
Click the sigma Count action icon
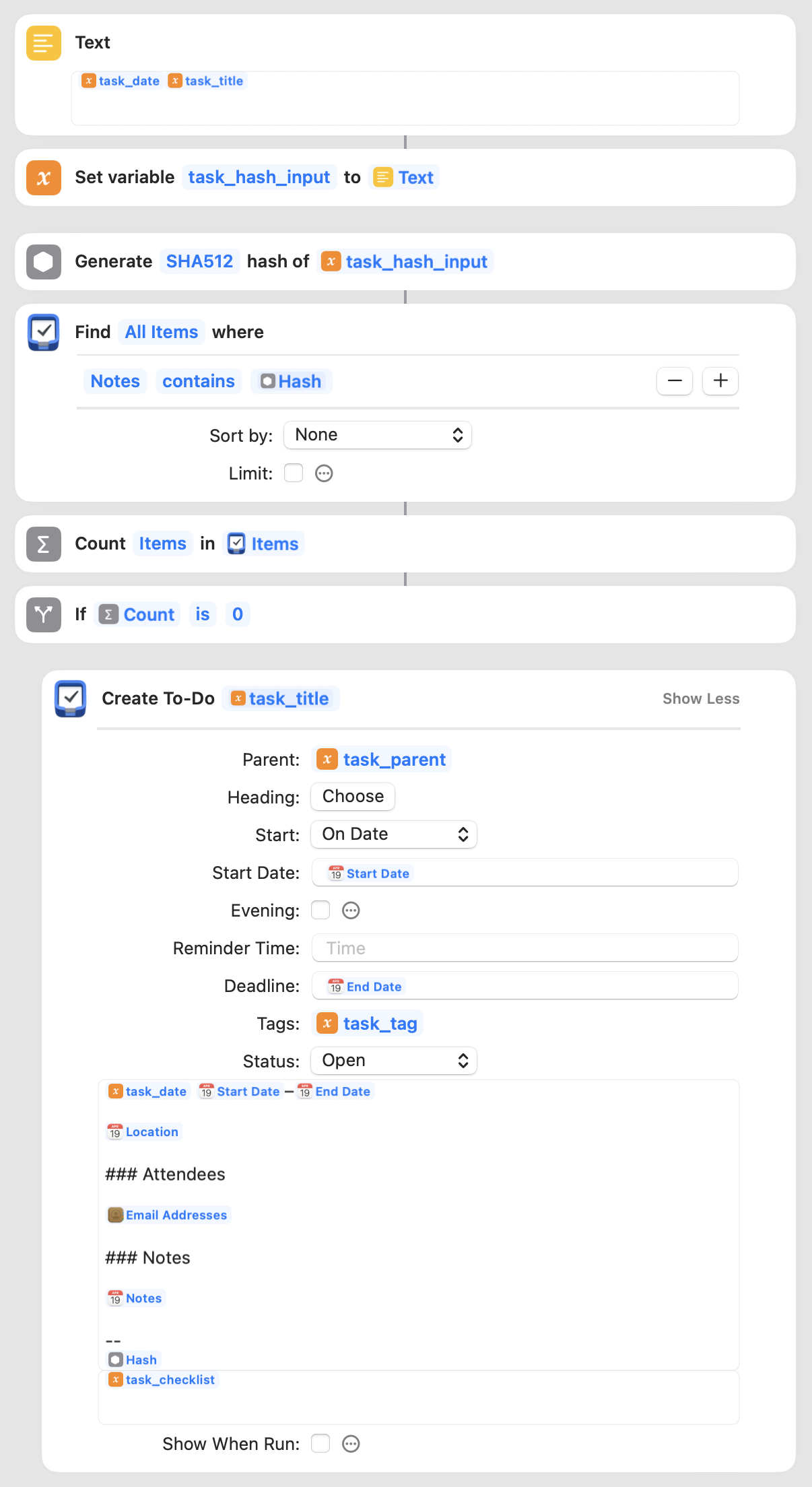(44, 544)
